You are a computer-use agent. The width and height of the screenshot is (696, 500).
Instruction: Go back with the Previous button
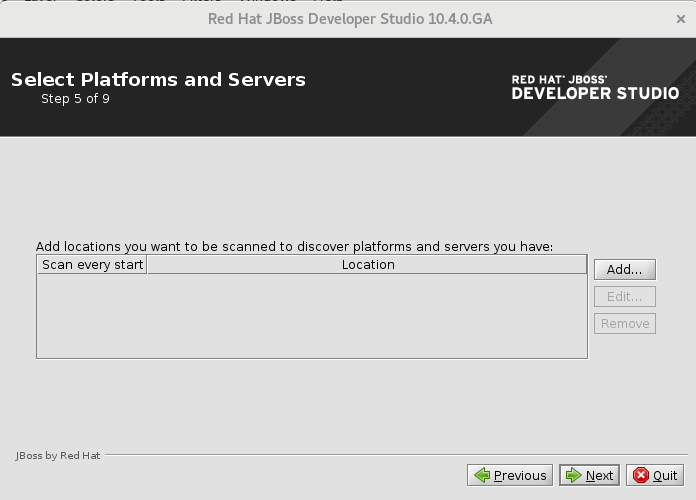click(x=510, y=475)
